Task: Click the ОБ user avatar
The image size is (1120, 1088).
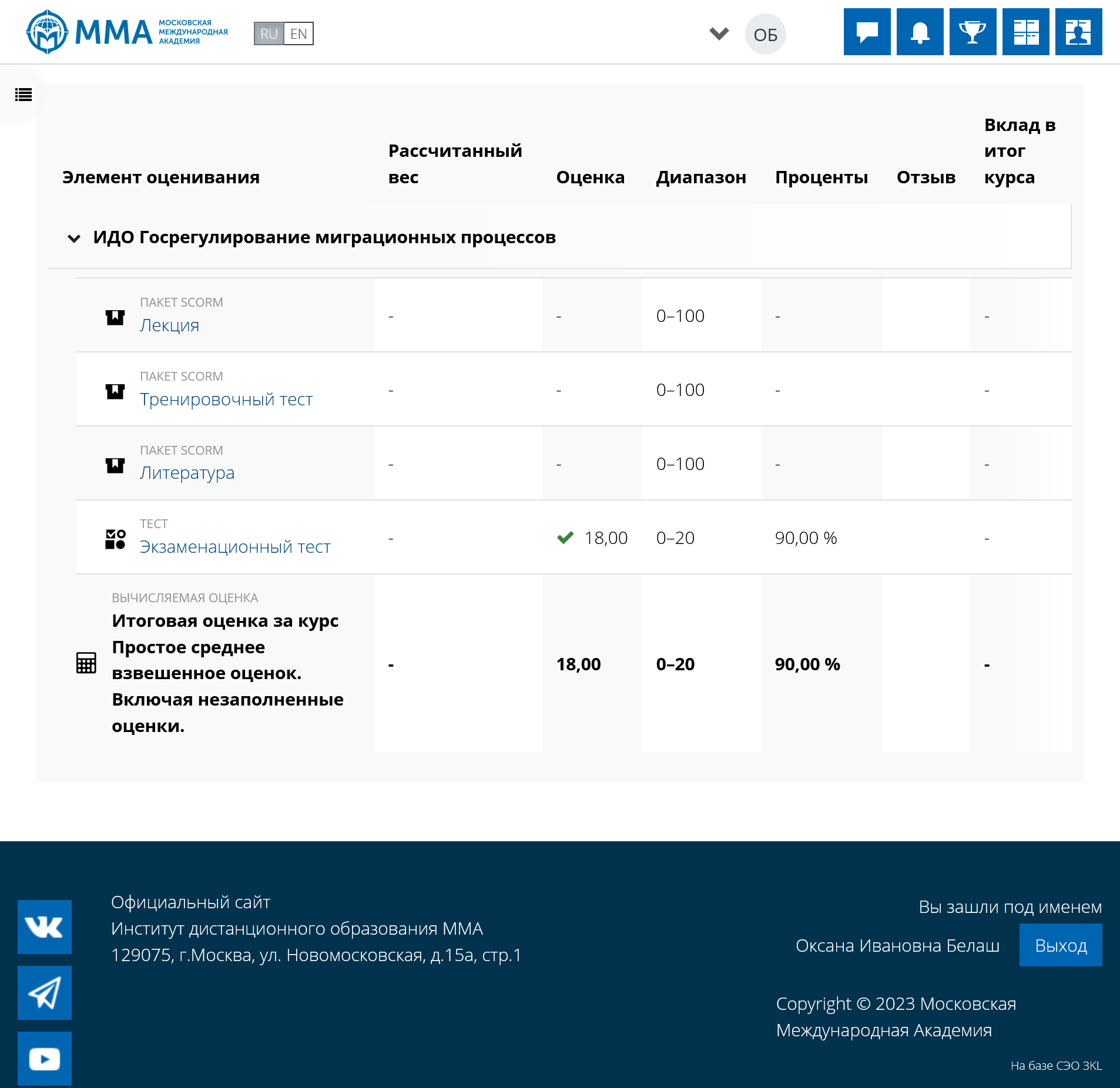Action: 765,35
